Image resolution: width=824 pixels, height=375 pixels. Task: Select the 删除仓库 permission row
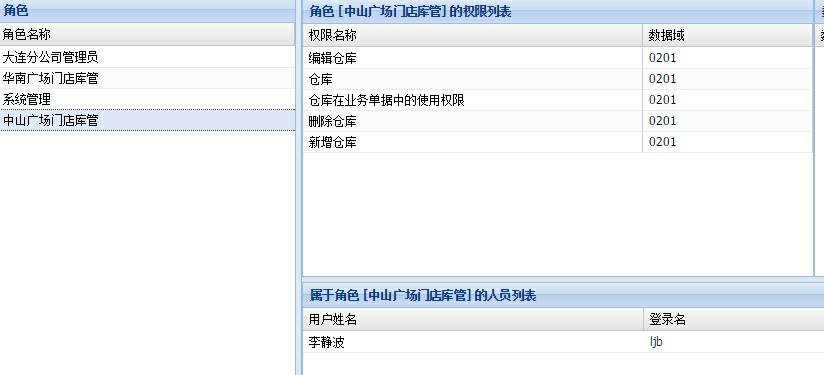point(558,121)
